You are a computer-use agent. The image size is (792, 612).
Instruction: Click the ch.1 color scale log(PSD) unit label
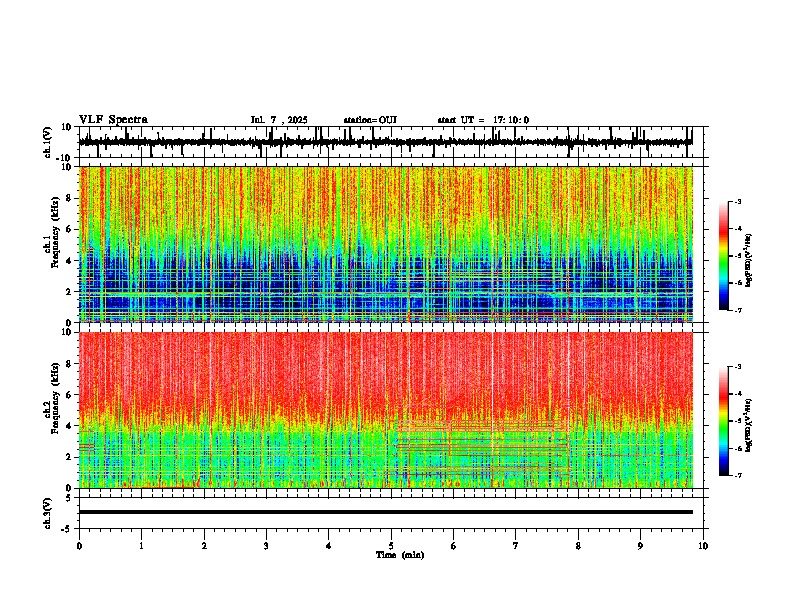click(x=749, y=261)
